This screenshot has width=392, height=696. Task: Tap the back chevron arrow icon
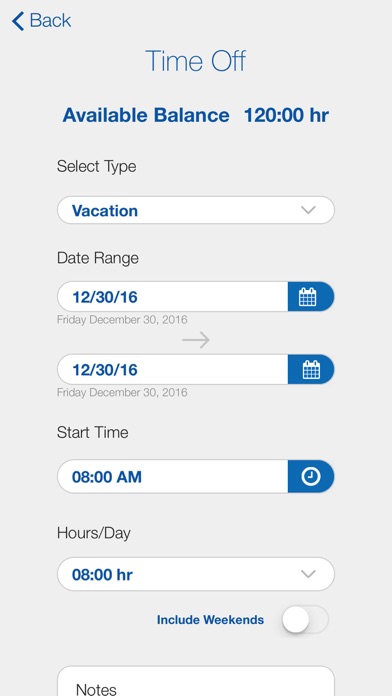tap(18, 21)
